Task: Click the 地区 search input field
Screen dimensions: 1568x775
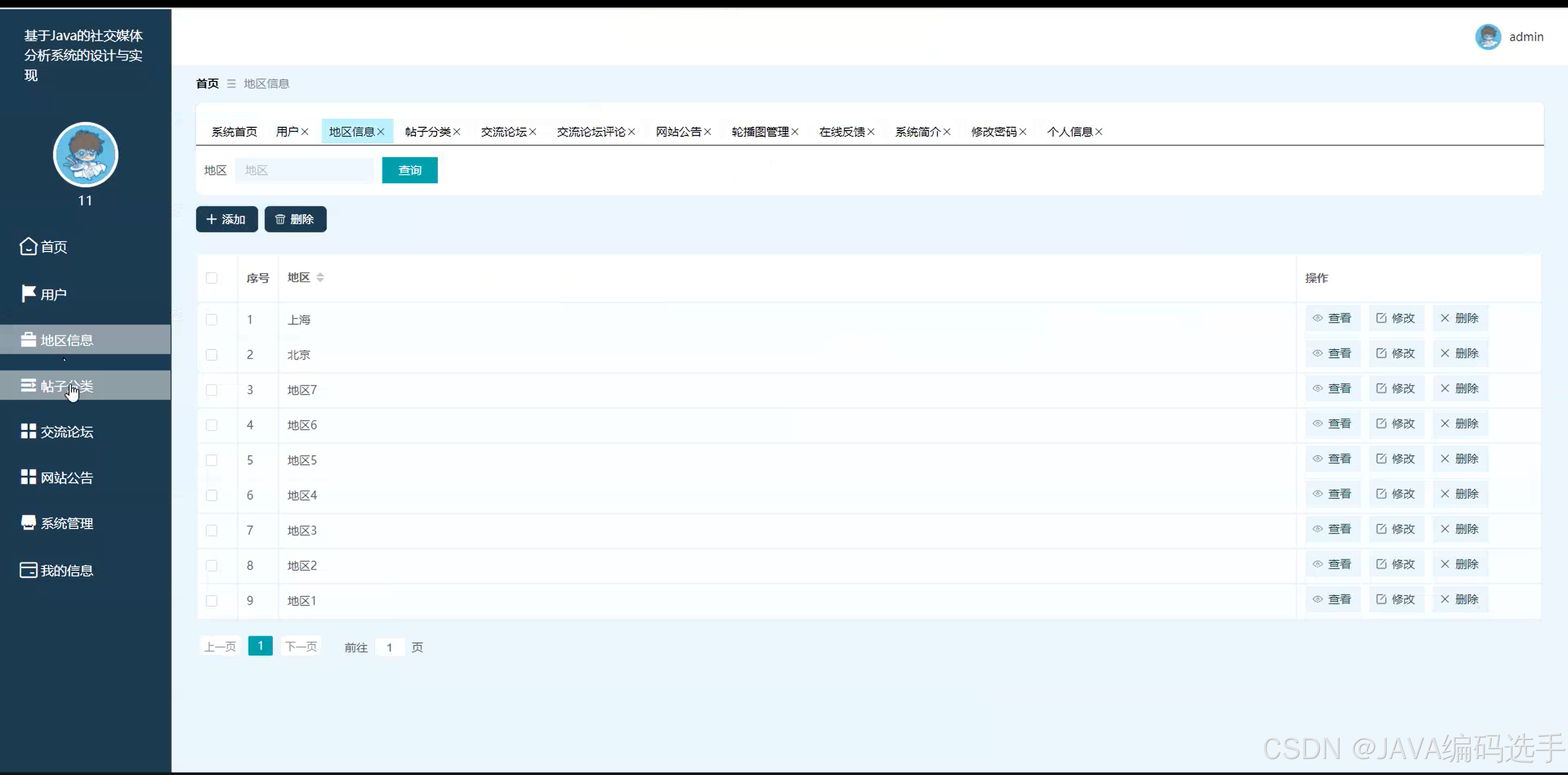Action: click(304, 170)
